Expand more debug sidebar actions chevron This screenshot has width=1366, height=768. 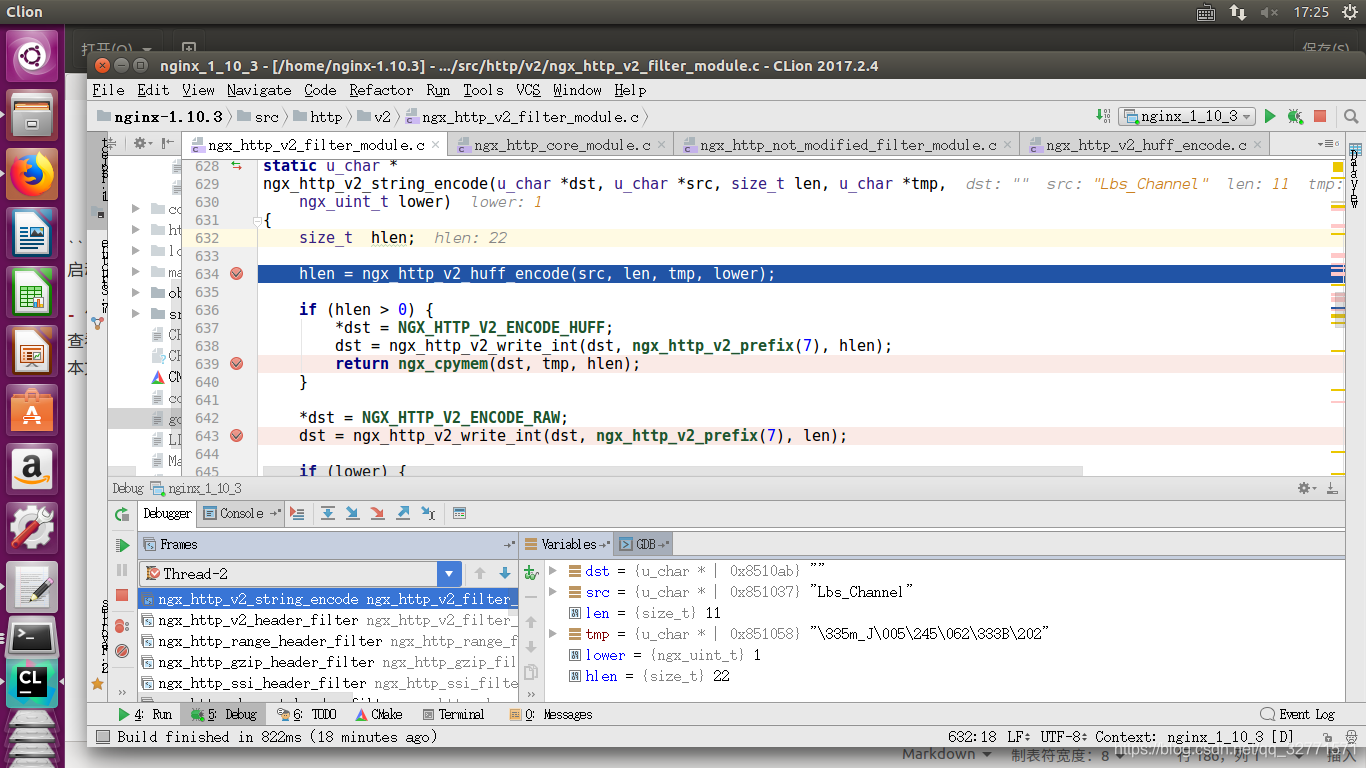122,692
